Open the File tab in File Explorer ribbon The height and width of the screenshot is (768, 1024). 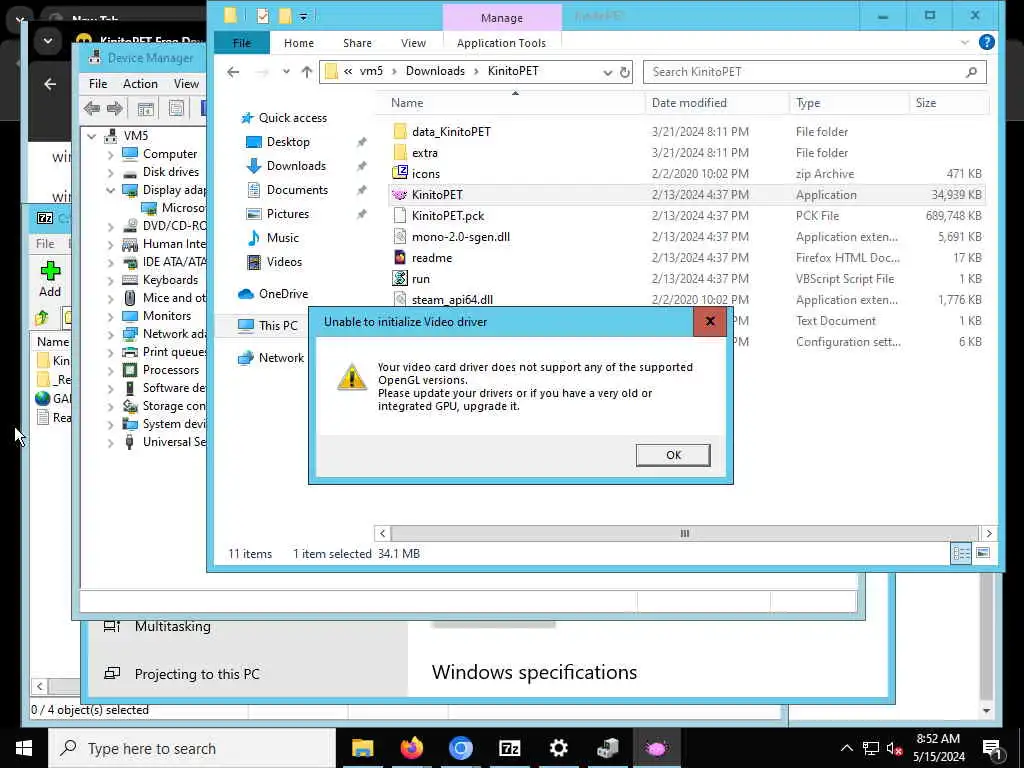pyautogui.click(x=242, y=43)
